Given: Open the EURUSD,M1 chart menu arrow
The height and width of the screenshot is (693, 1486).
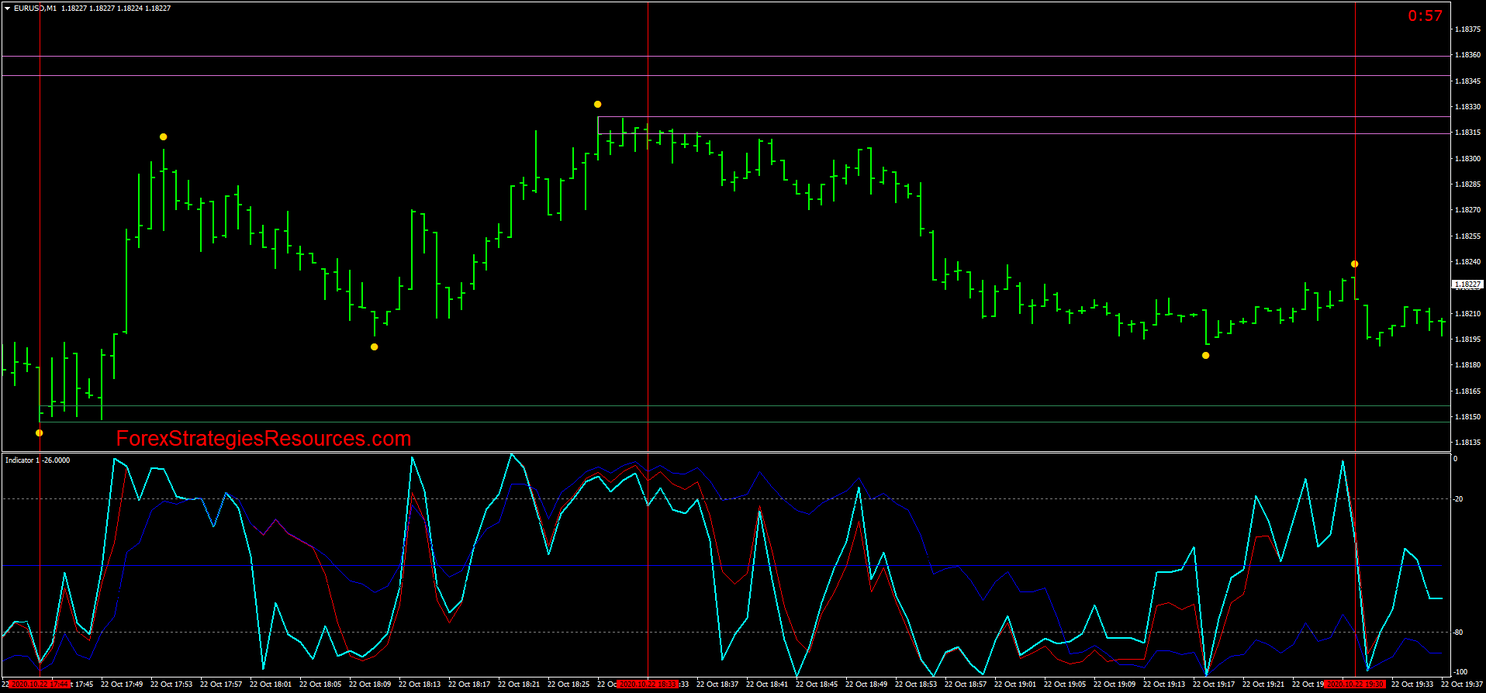Looking at the screenshot, I should [7, 8].
